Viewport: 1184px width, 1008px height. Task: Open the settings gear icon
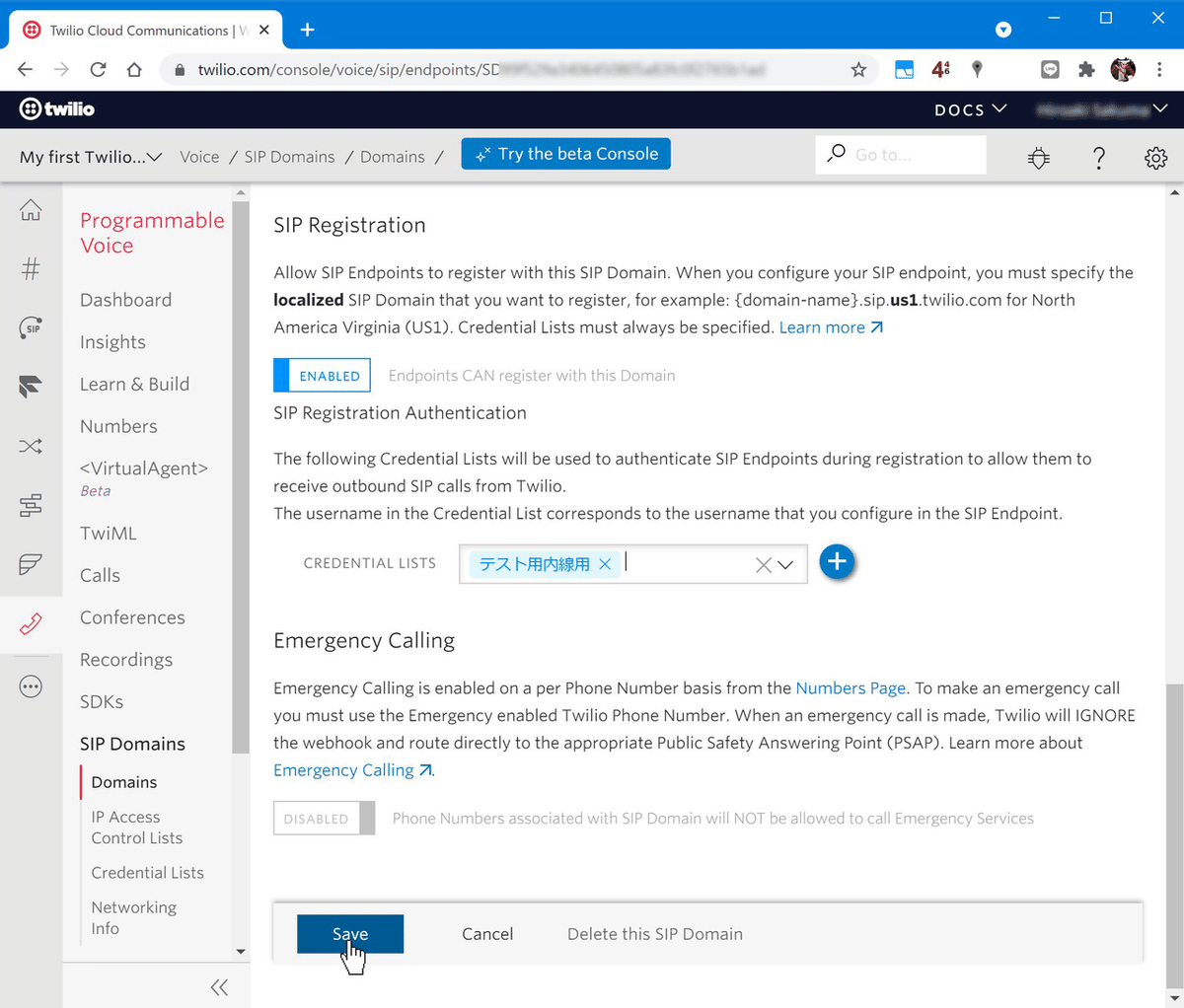(x=1156, y=157)
